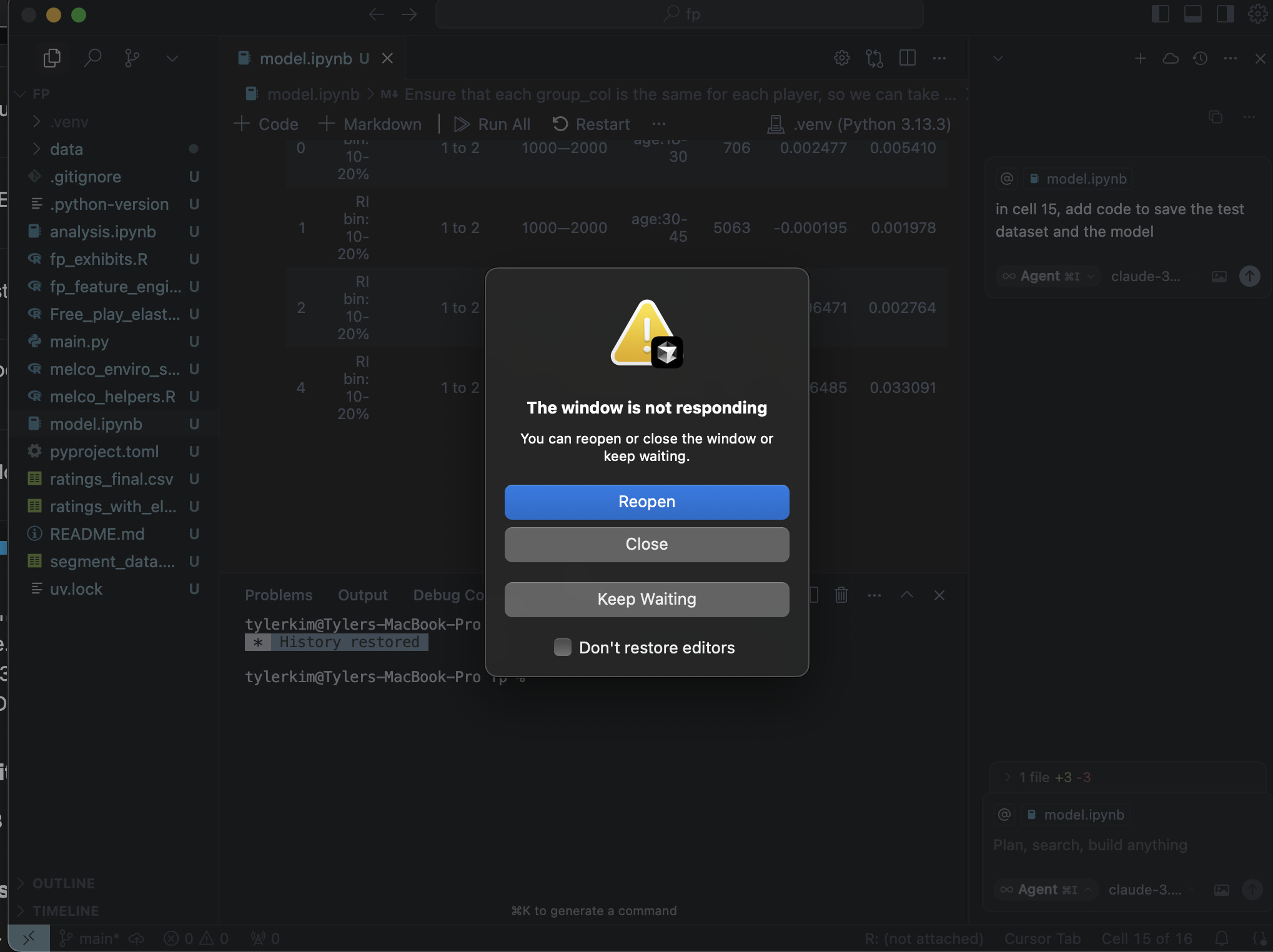The image size is (1273, 952).
Task: Go forward with the right arrow
Action: (409, 14)
